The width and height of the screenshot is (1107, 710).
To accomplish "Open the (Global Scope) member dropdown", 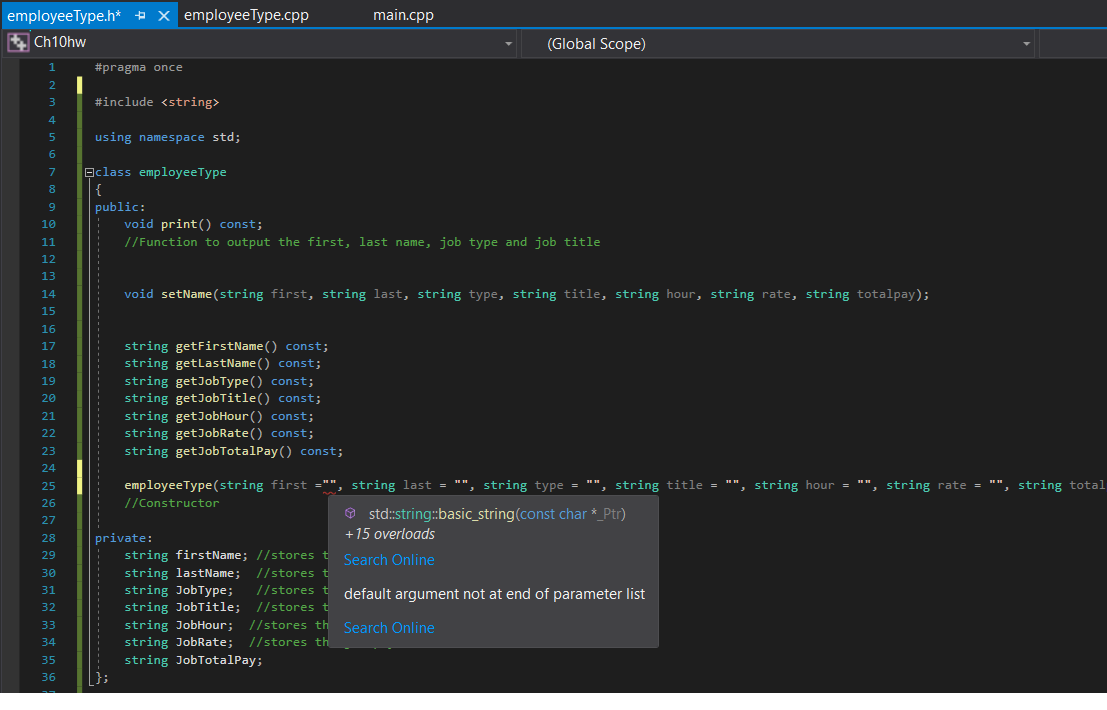I will [x=1026, y=43].
